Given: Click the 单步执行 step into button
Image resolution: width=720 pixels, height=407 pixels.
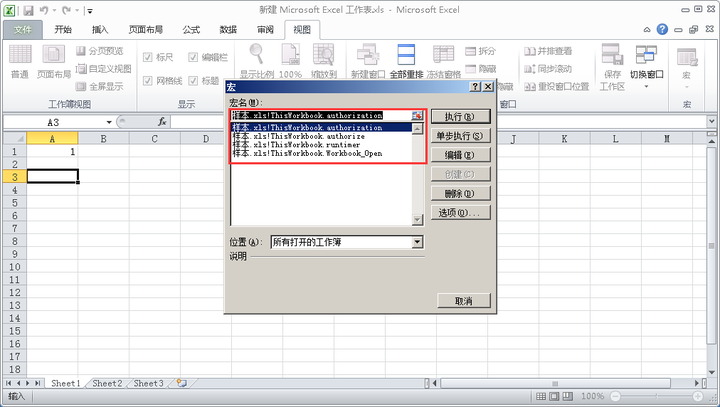Looking at the screenshot, I should 461,136.
